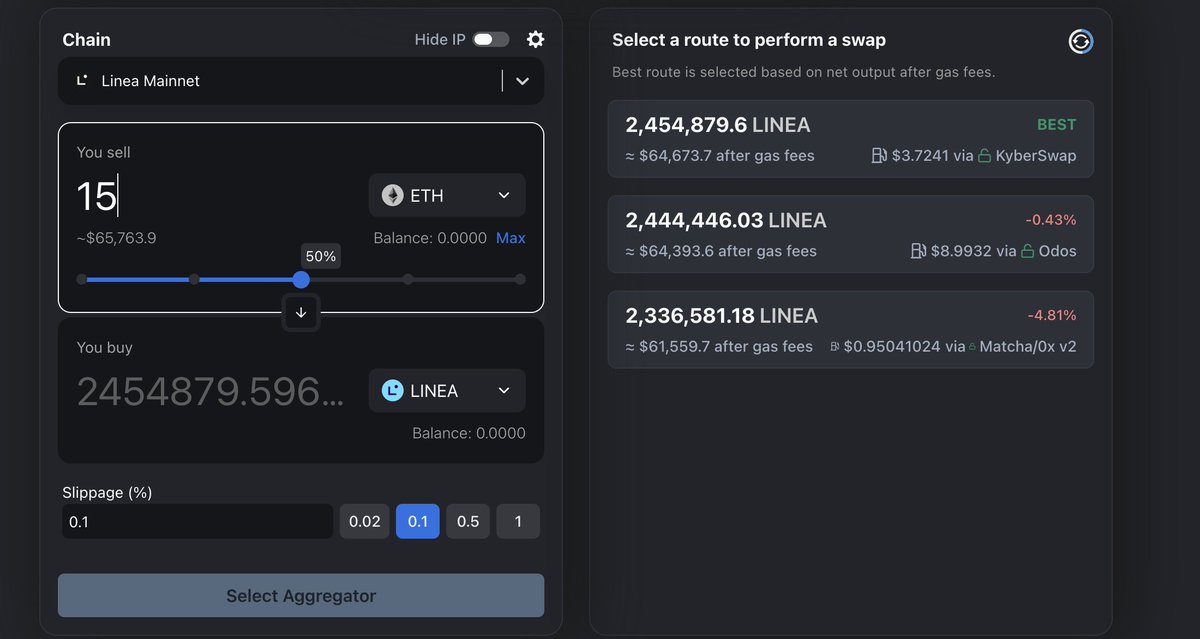1200x639 pixels.
Task: Toggle the Hide IP switch
Action: click(491, 39)
